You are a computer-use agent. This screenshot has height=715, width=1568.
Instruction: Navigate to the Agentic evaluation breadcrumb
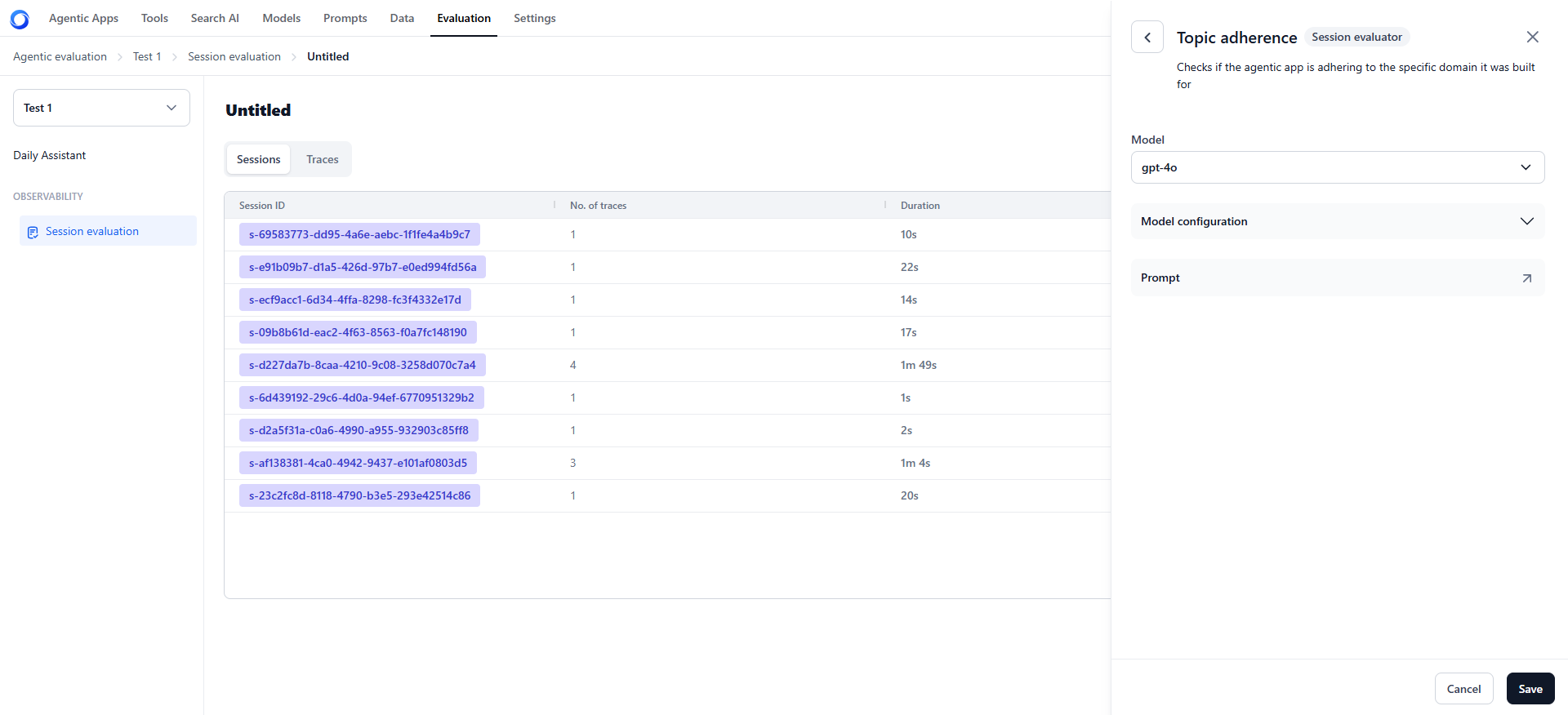pyautogui.click(x=60, y=56)
